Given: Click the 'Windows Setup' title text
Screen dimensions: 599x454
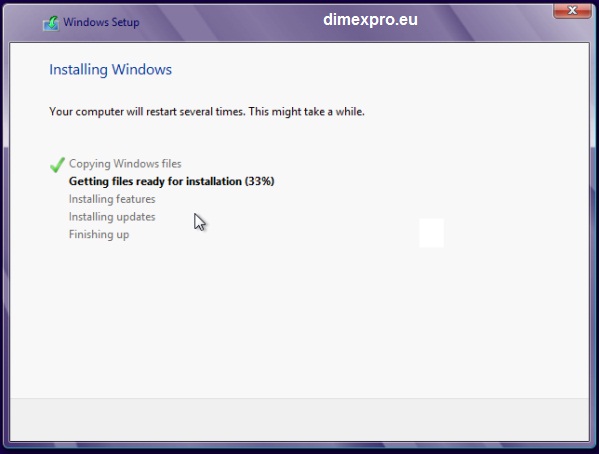Looking at the screenshot, I should tap(101, 22).
